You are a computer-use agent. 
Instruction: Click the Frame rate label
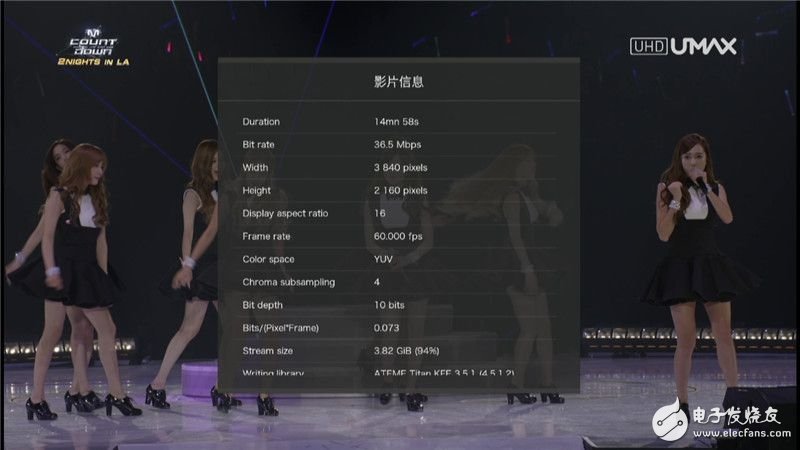(269, 236)
